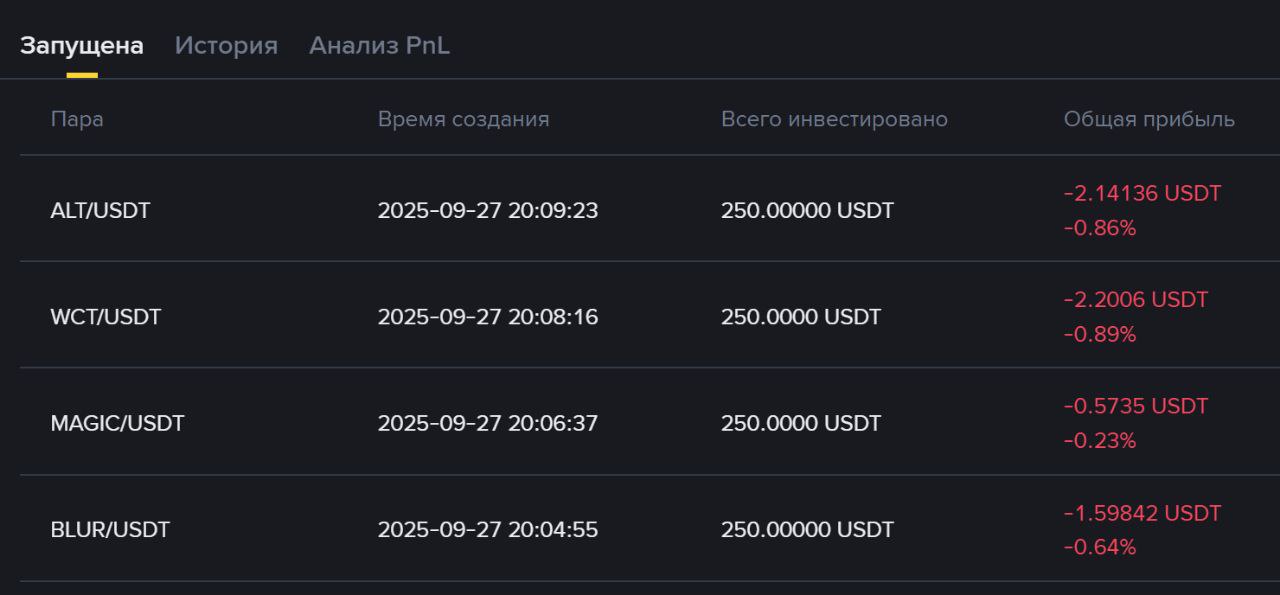Click the -2.2006 USDT profit value
This screenshot has height=595, width=1280.
(x=1135, y=300)
